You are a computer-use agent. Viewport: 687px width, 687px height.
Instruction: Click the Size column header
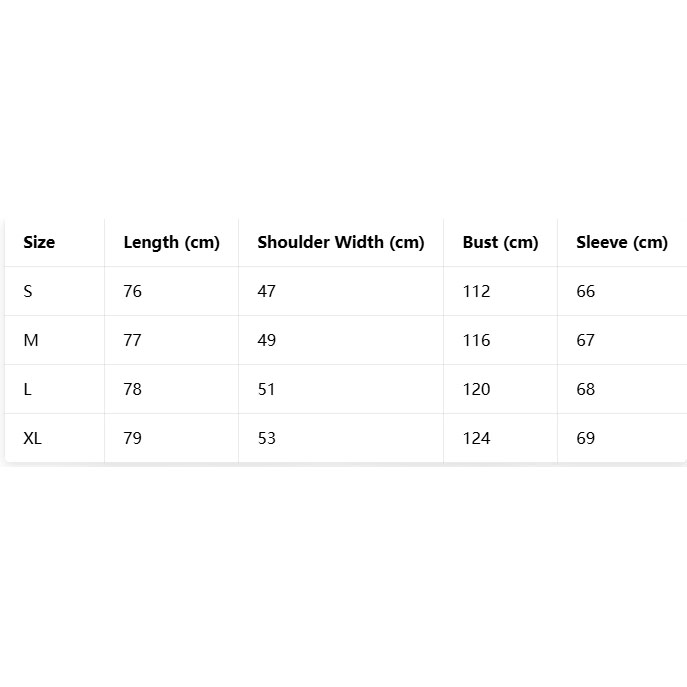[x=39, y=242]
